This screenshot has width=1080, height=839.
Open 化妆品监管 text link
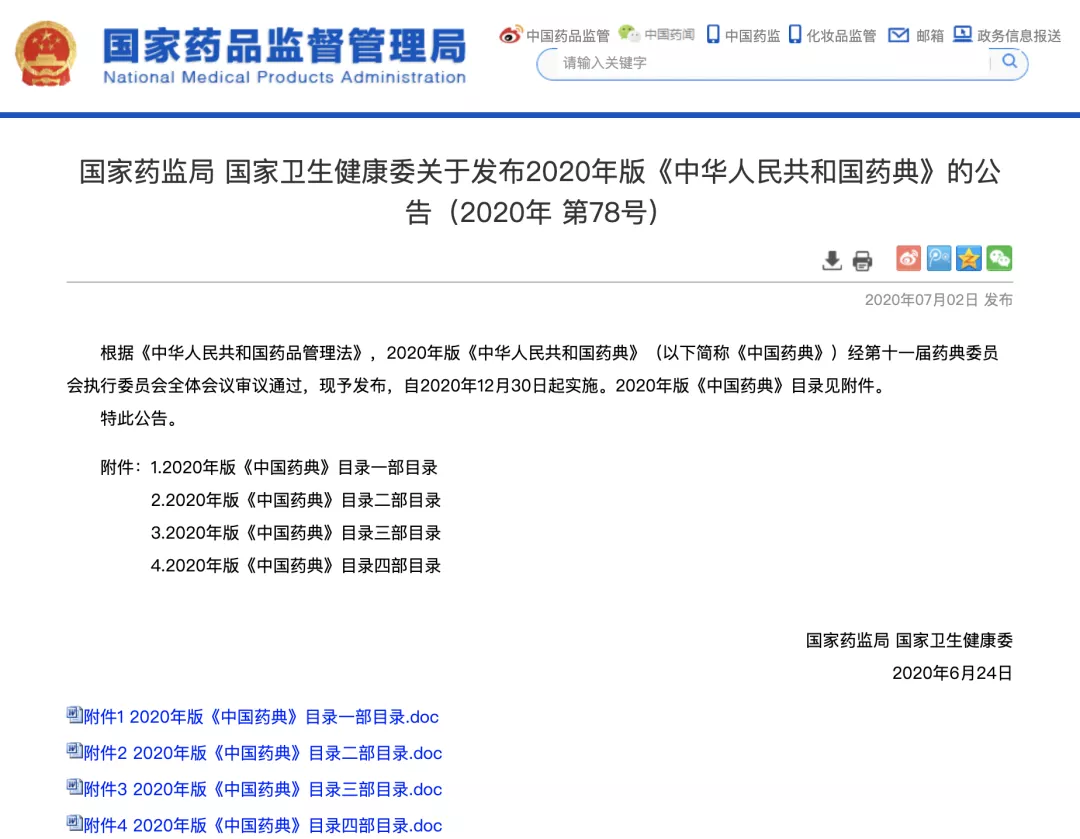pos(841,36)
